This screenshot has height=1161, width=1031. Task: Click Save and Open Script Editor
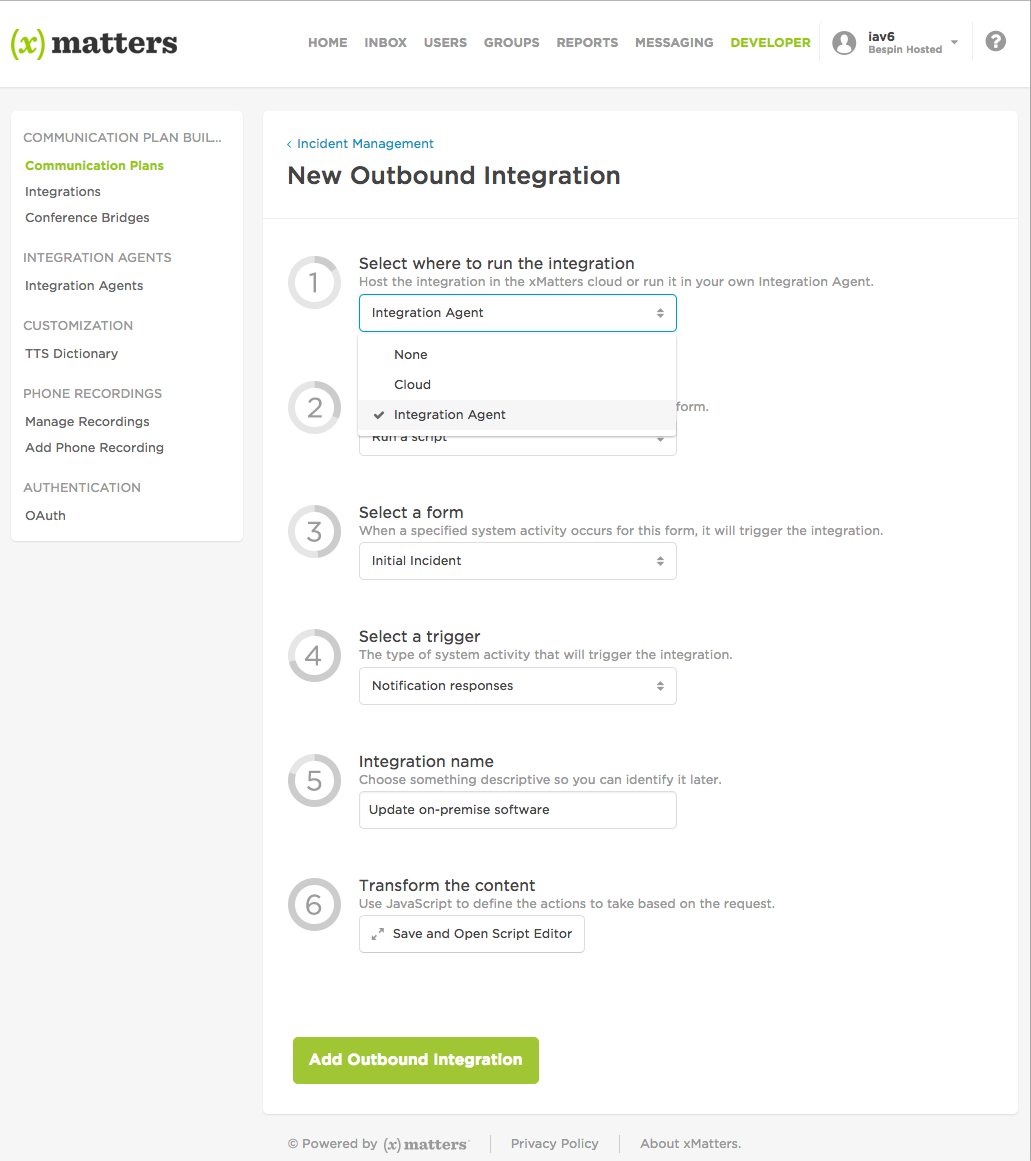(x=472, y=934)
